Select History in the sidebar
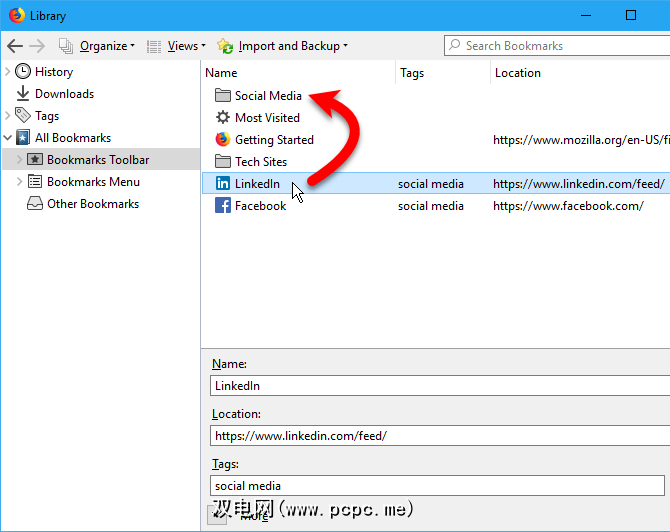Viewport: 670px width, 532px height. point(54,72)
